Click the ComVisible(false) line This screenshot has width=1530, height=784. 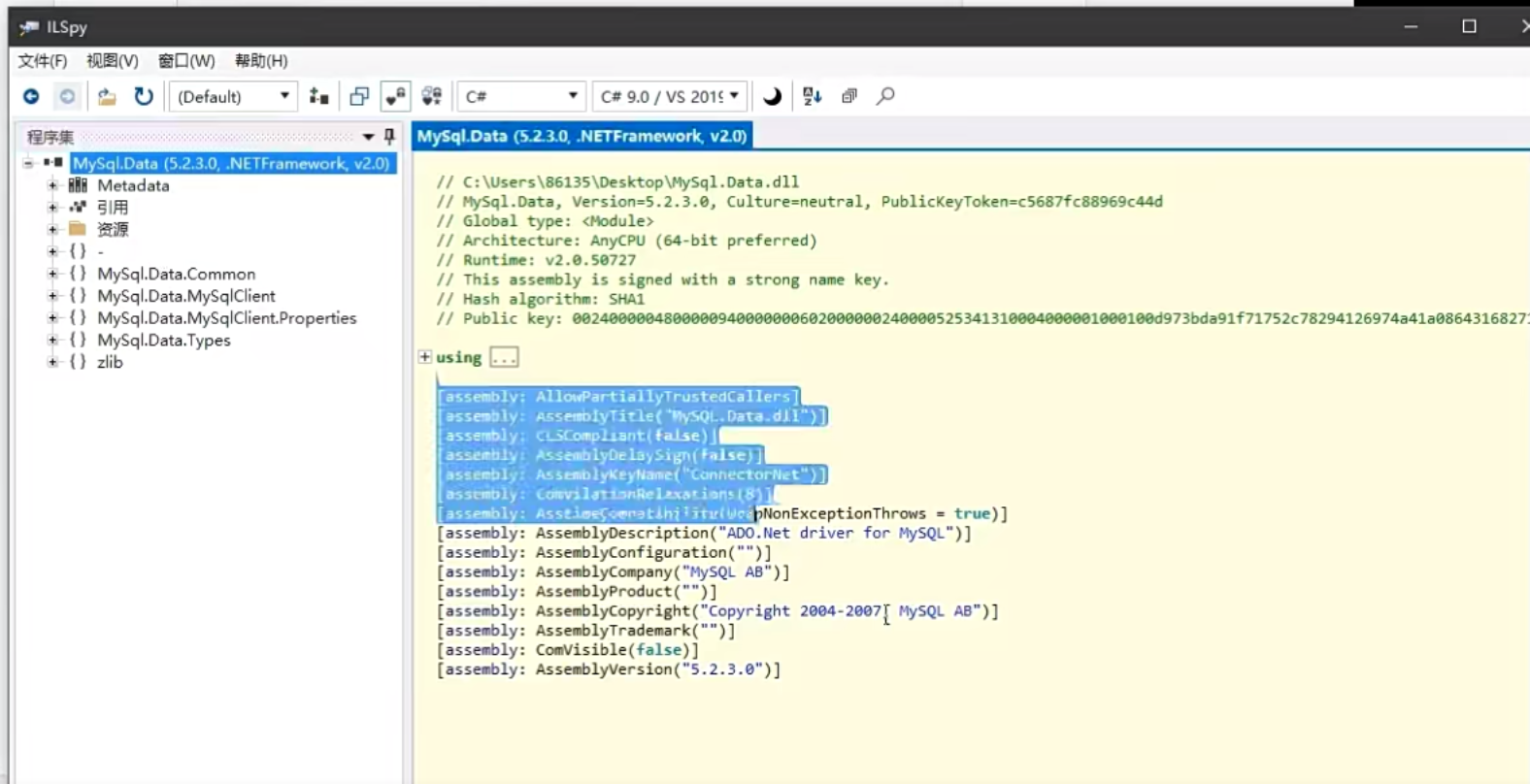click(x=567, y=649)
